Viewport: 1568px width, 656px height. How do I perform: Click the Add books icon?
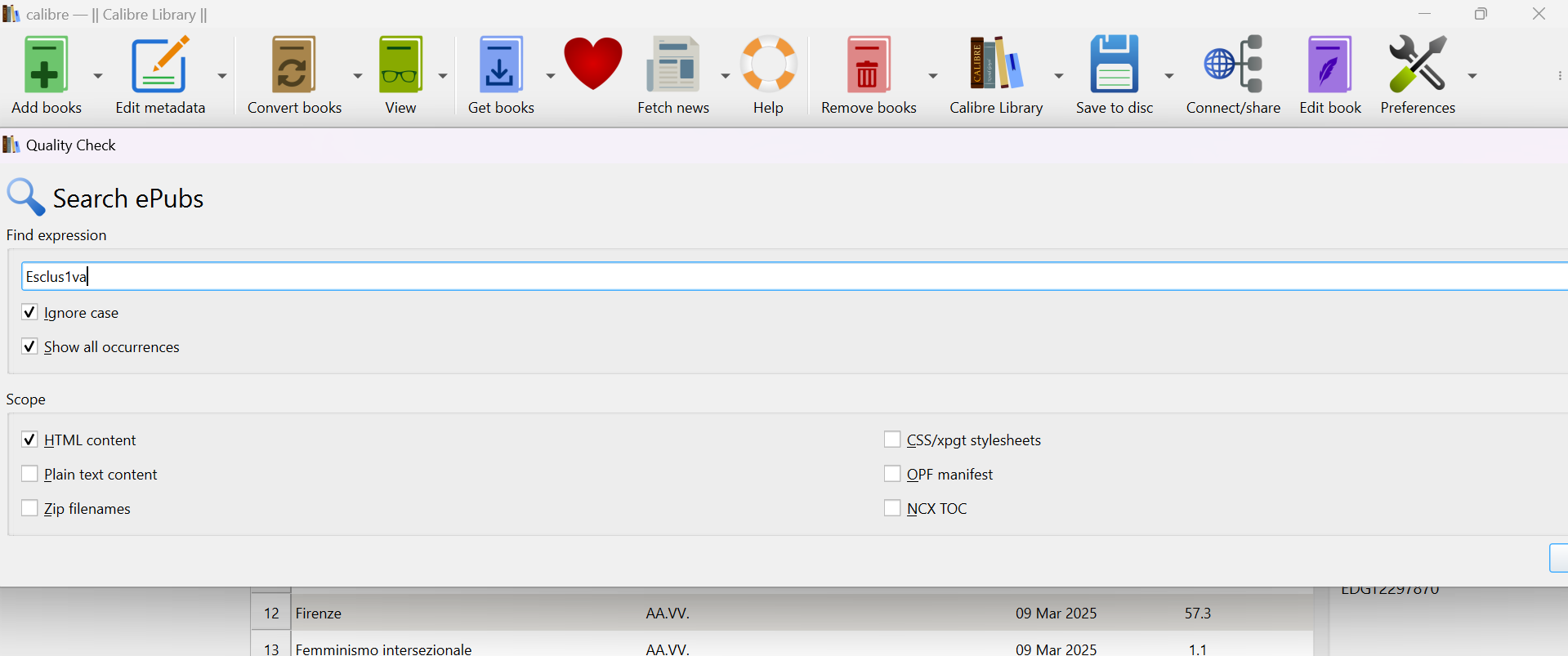pyautogui.click(x=46, y=64)
